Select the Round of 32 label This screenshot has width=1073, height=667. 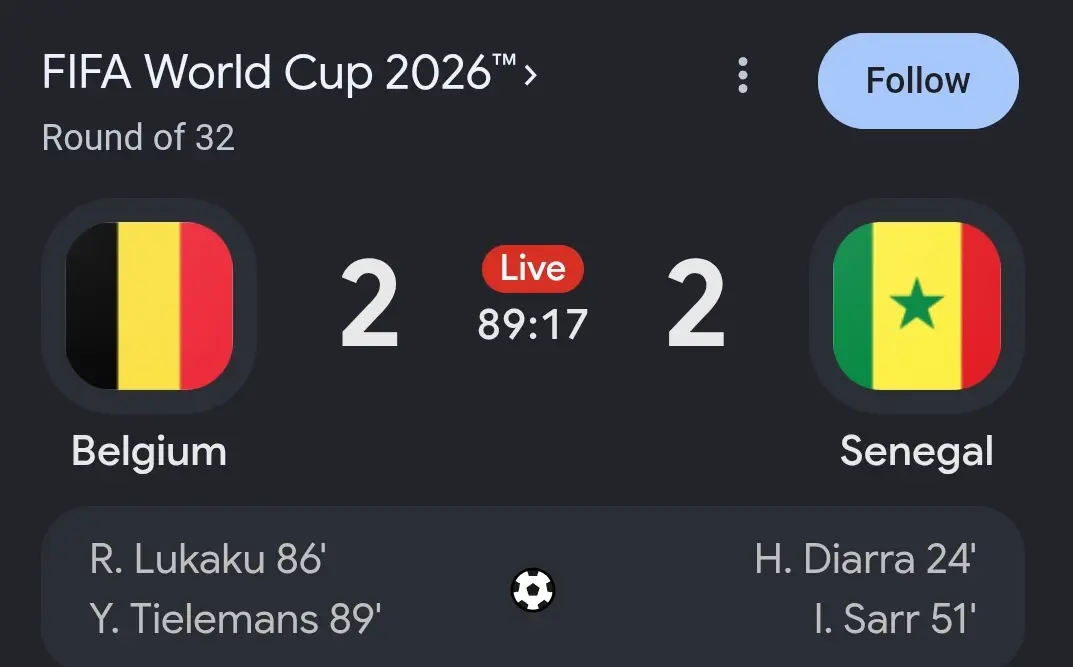[x=138, y=138]
